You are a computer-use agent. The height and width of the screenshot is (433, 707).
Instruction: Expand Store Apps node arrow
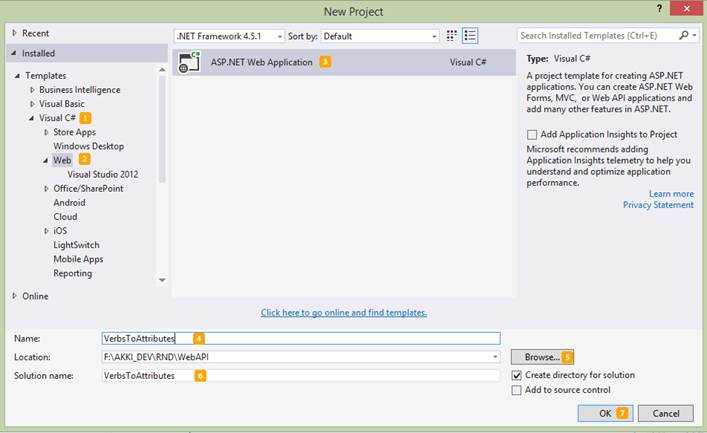pyautogui.click(x=46, y=132)
